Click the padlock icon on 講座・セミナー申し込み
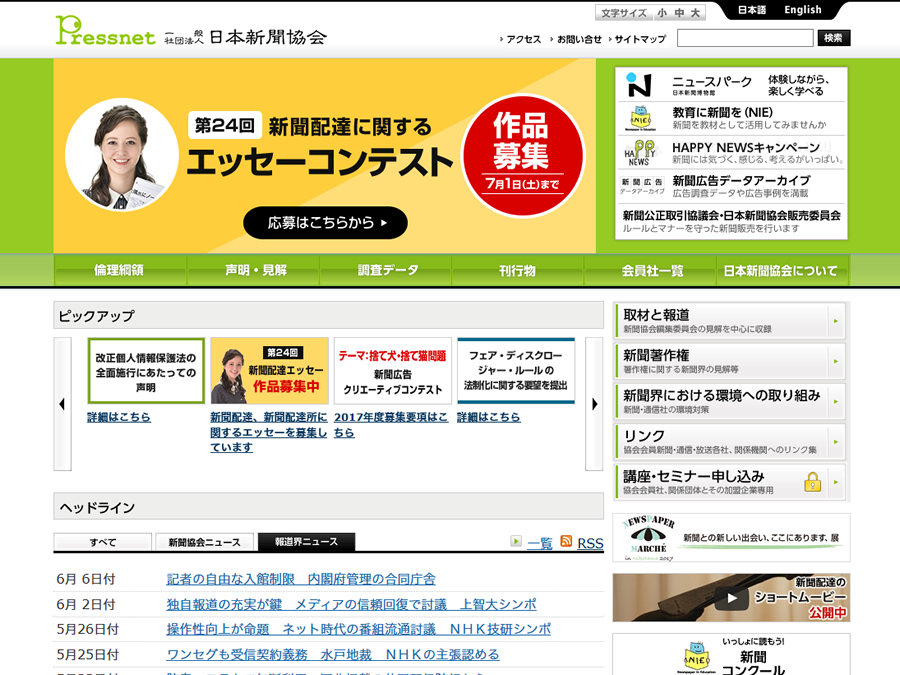 pos(812,482)
